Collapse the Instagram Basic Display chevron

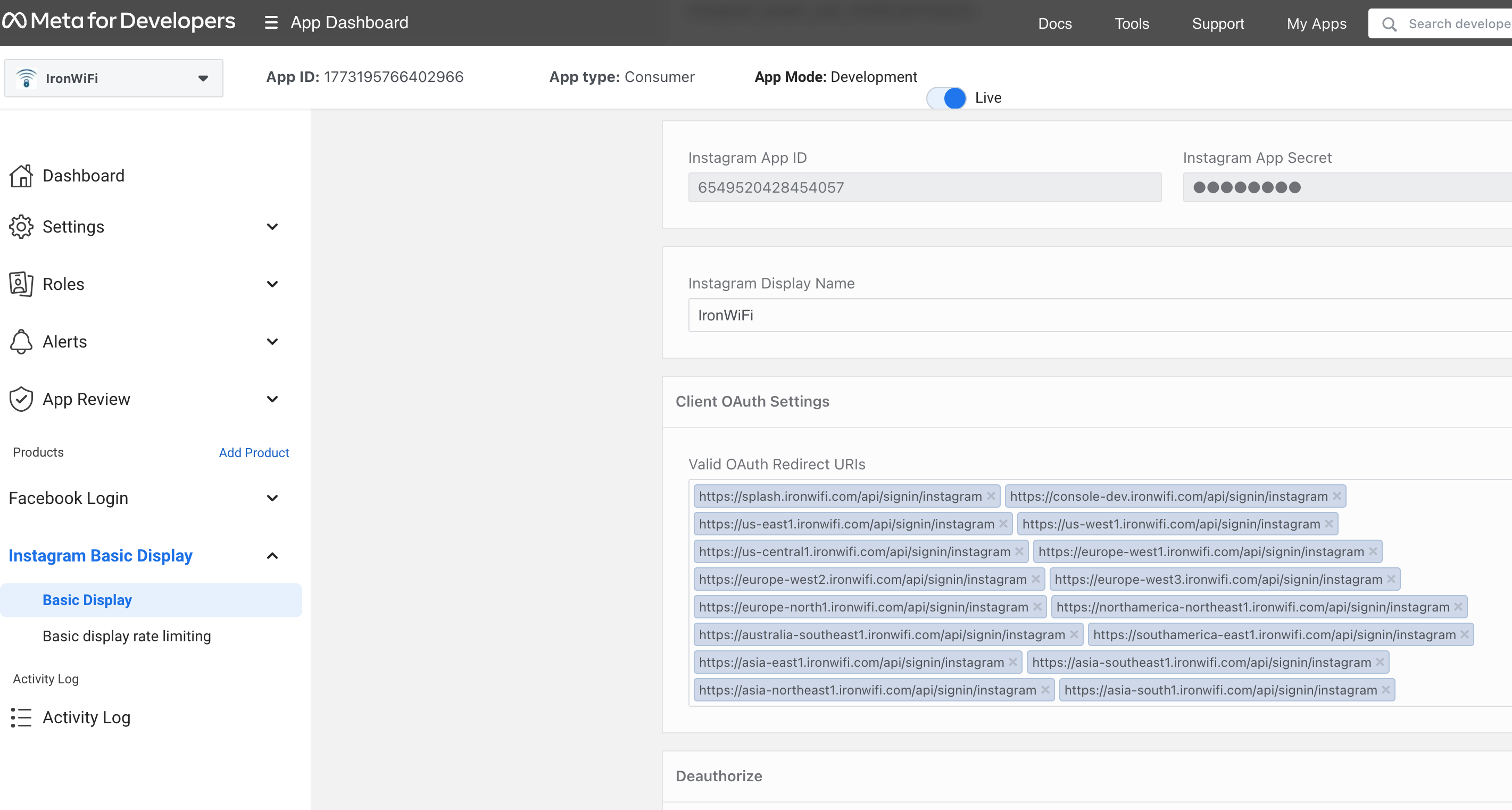272,555
